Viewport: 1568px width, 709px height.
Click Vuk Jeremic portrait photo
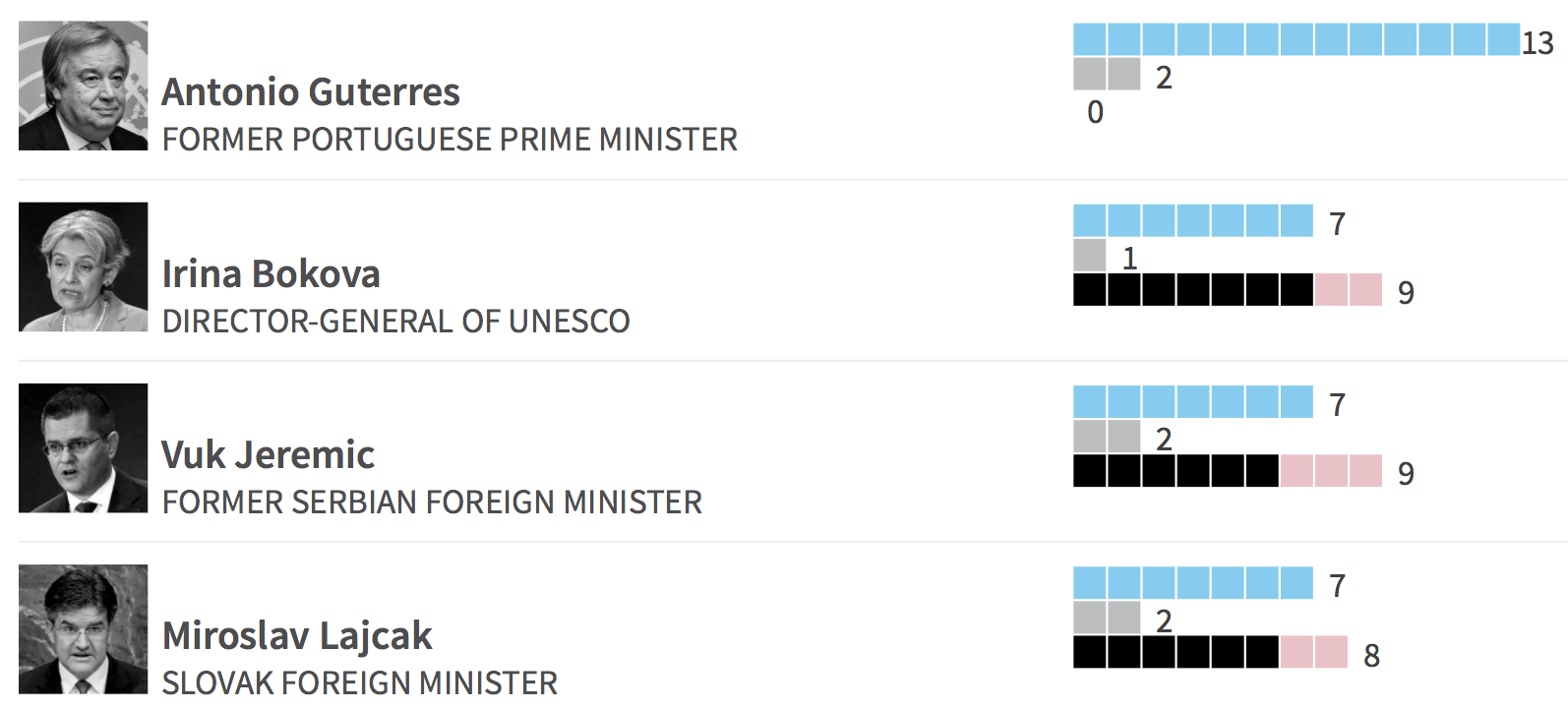pos(84,447)
